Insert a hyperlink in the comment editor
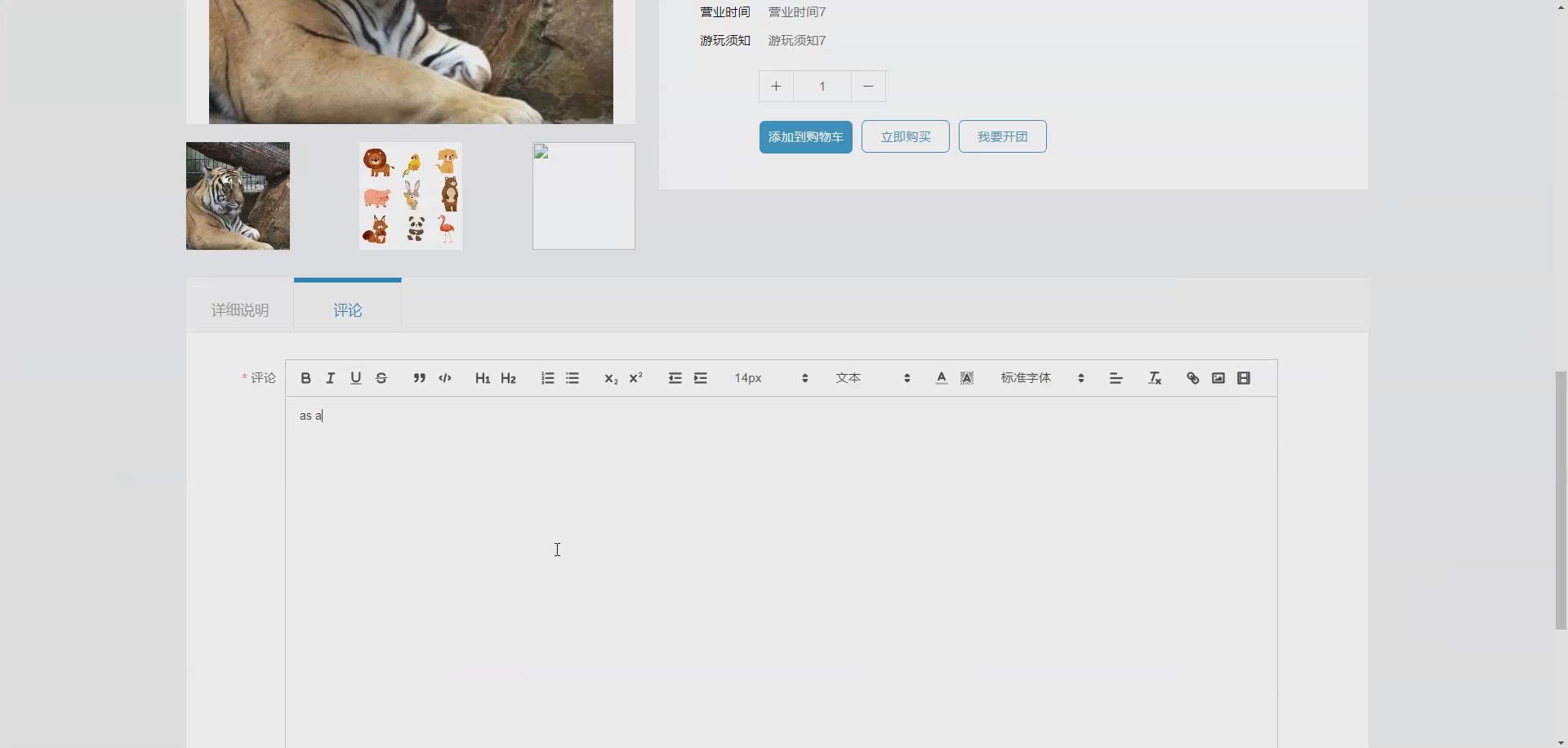1568x748 pixels. (1193, 377)
